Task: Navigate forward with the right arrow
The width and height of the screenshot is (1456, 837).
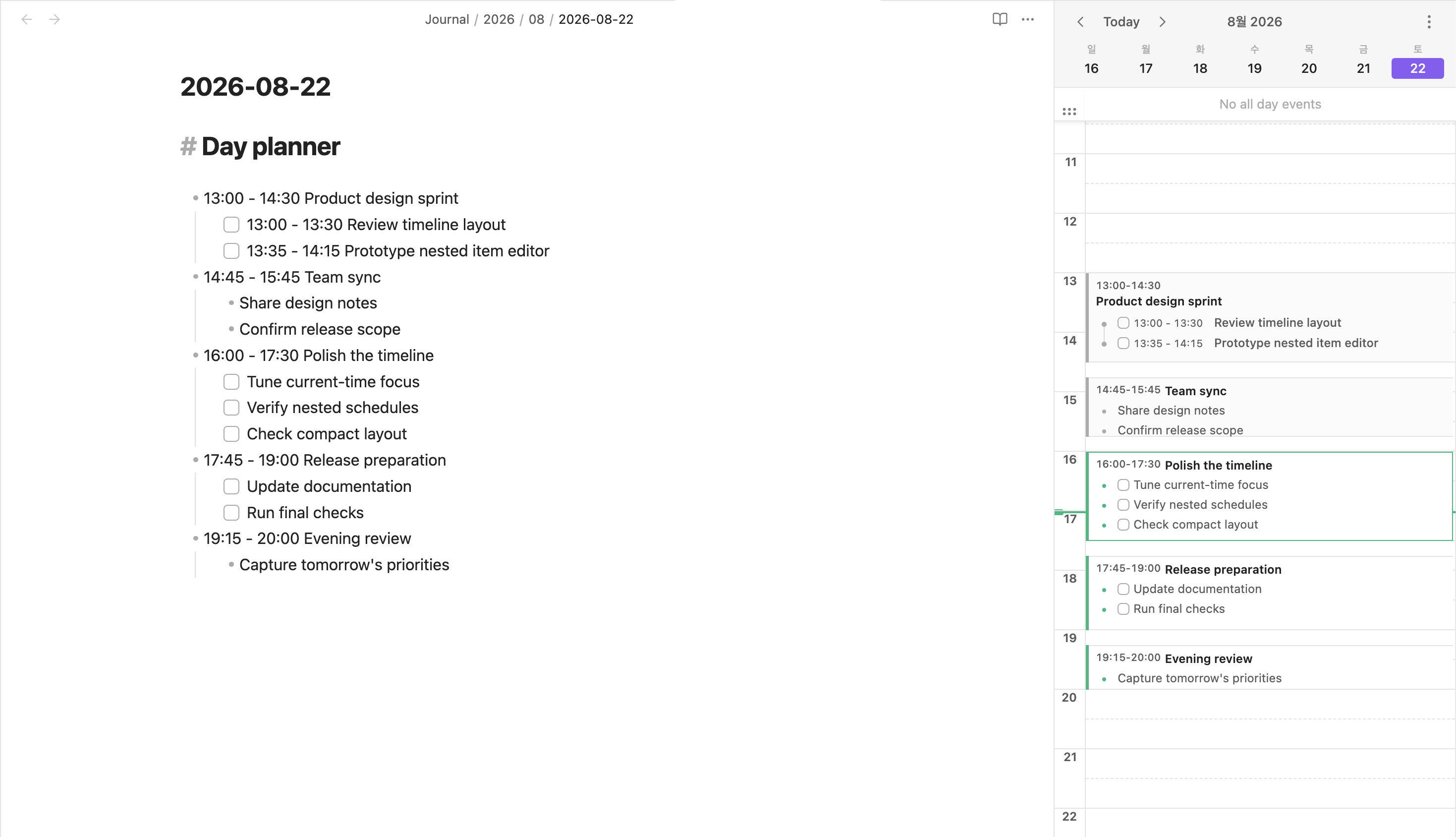Action: [55, 19]
